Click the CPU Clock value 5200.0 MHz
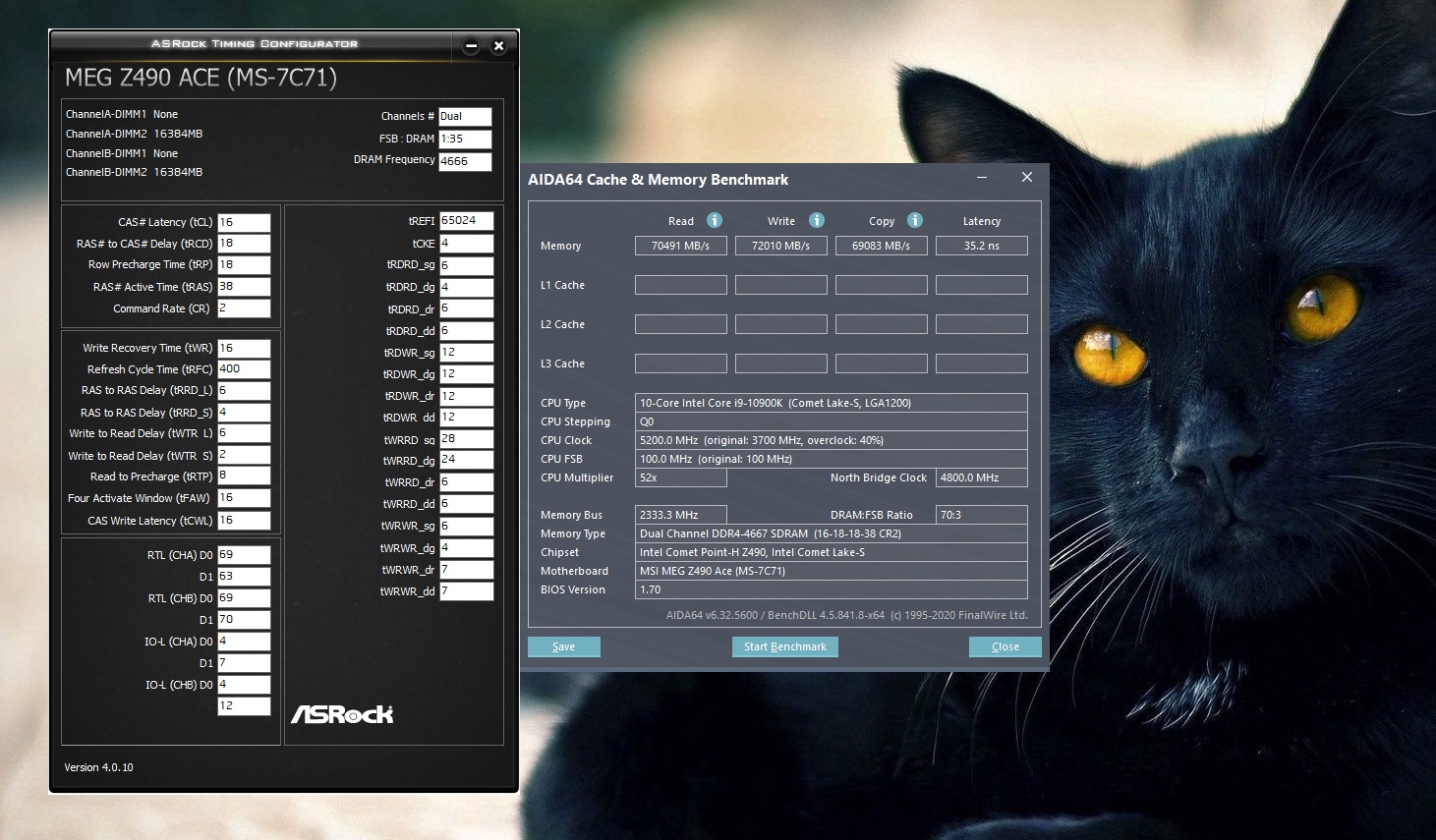This screenshot has width=1436, height=840. point(832,440)
